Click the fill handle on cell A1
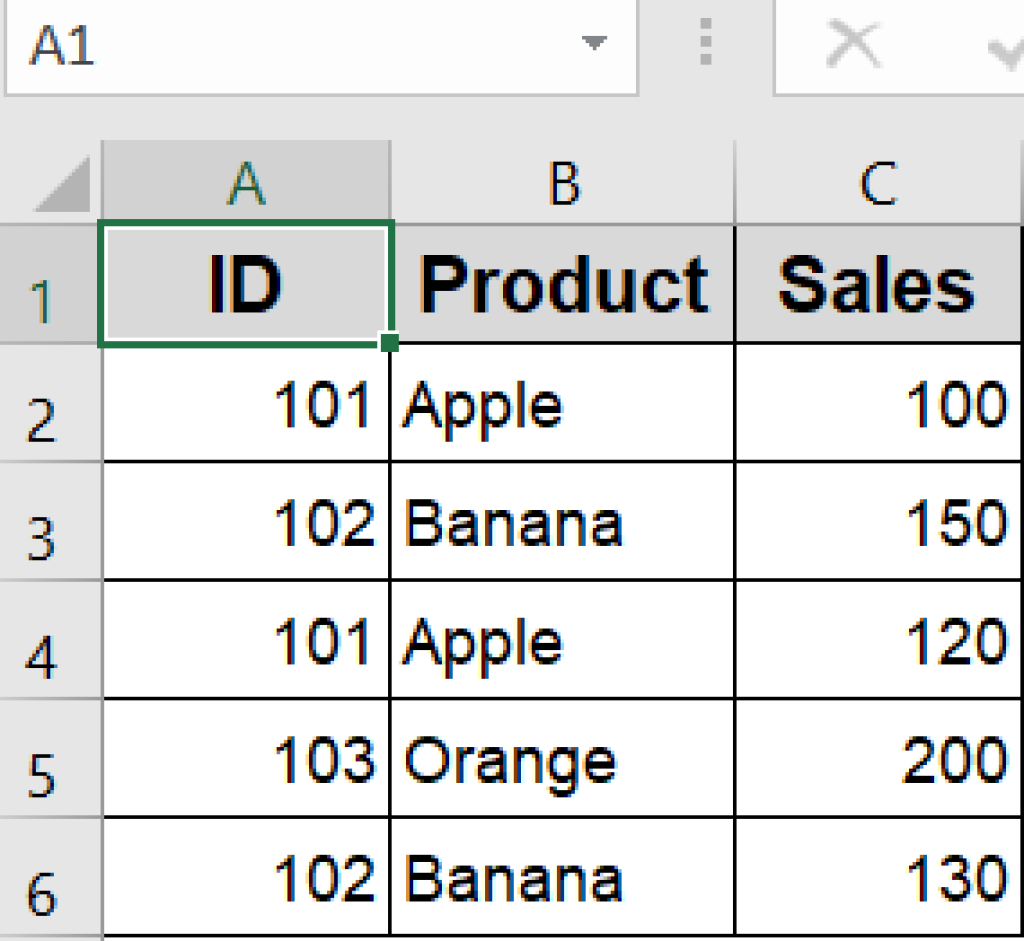1024x941 pixels. [x=391, y=344]
